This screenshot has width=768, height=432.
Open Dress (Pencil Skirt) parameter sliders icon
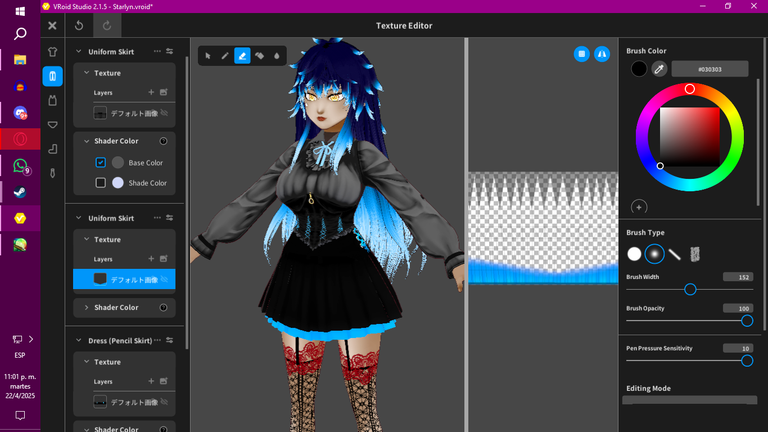(169, 340)
